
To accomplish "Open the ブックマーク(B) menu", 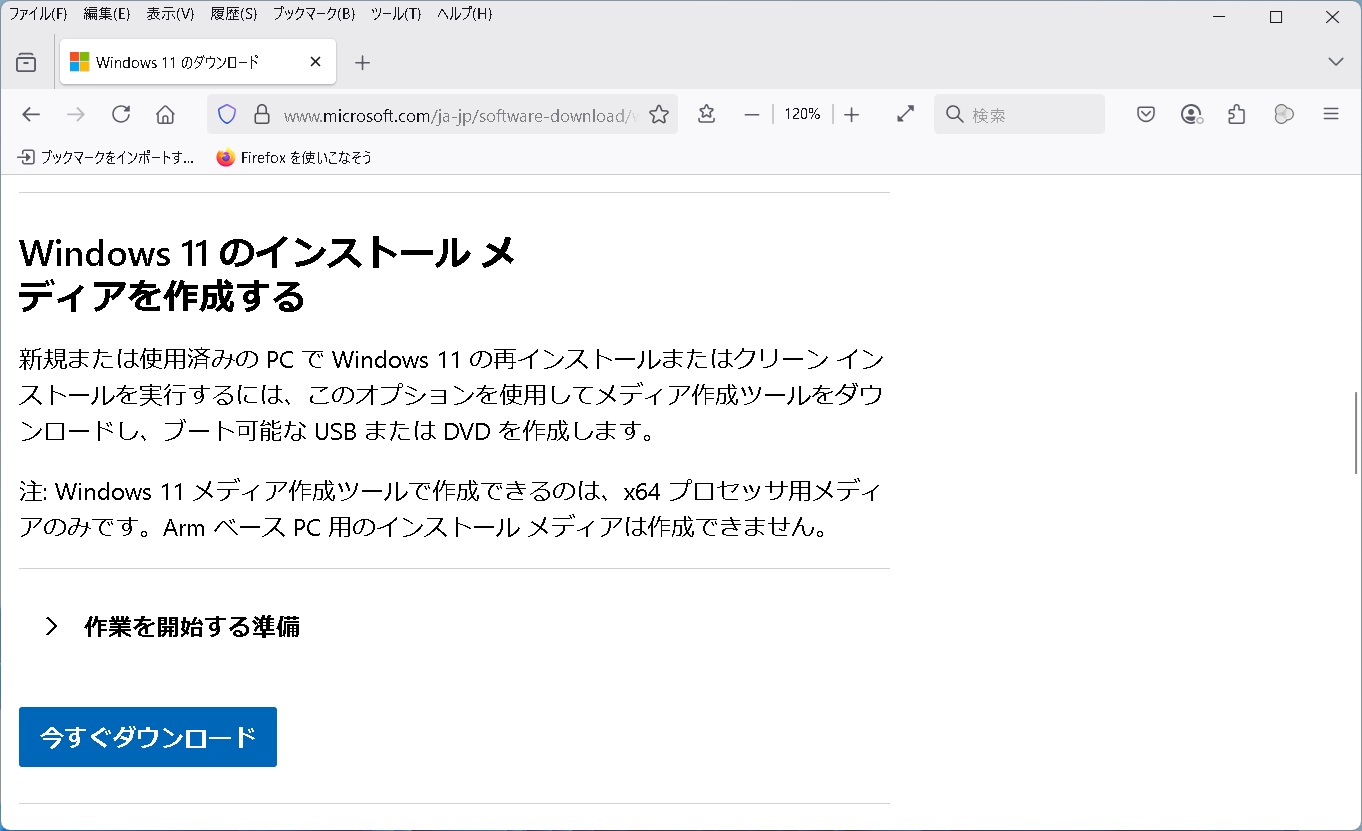I will click(x=314, y=14).
